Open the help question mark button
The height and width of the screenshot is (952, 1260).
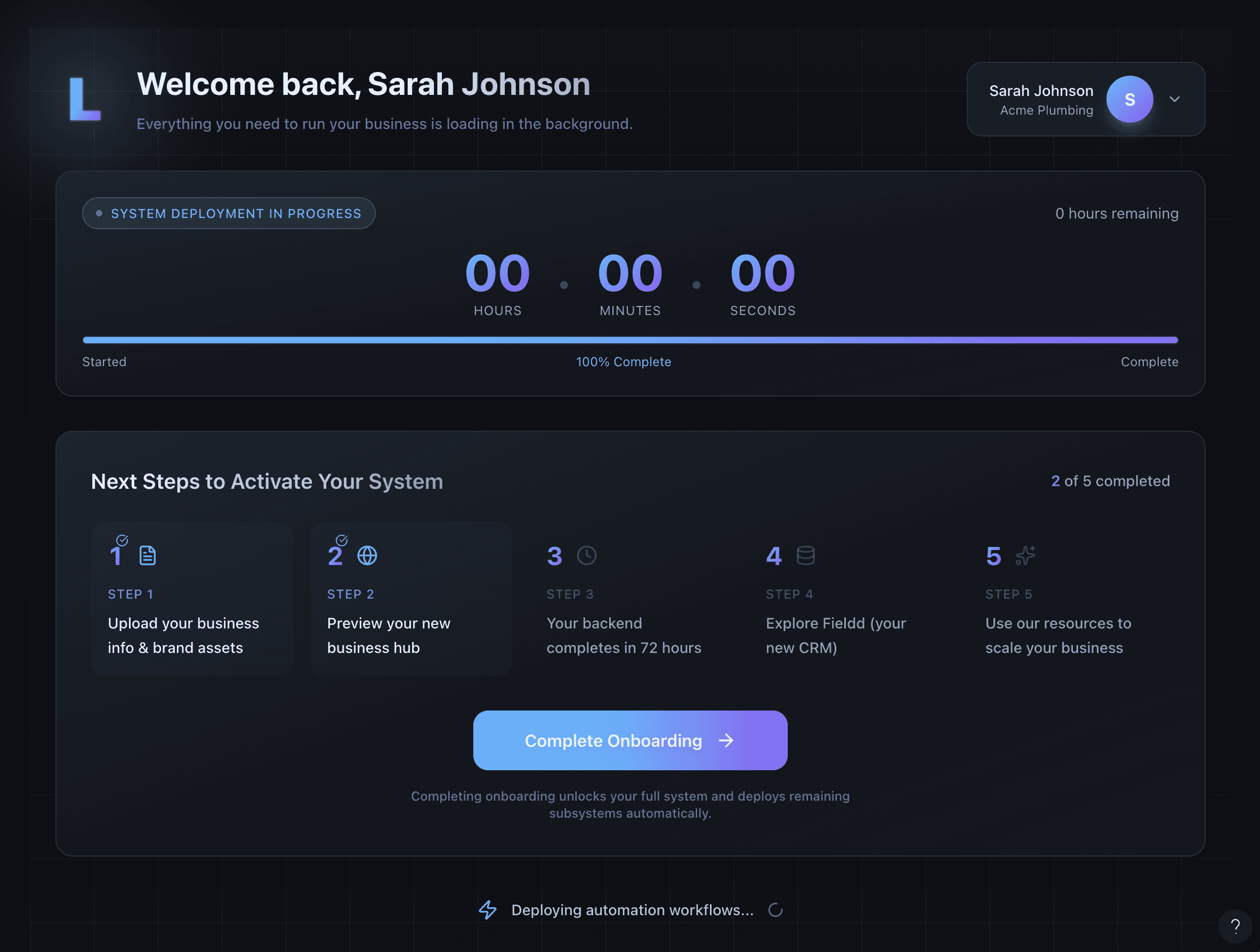click(x=1235, y=926)
